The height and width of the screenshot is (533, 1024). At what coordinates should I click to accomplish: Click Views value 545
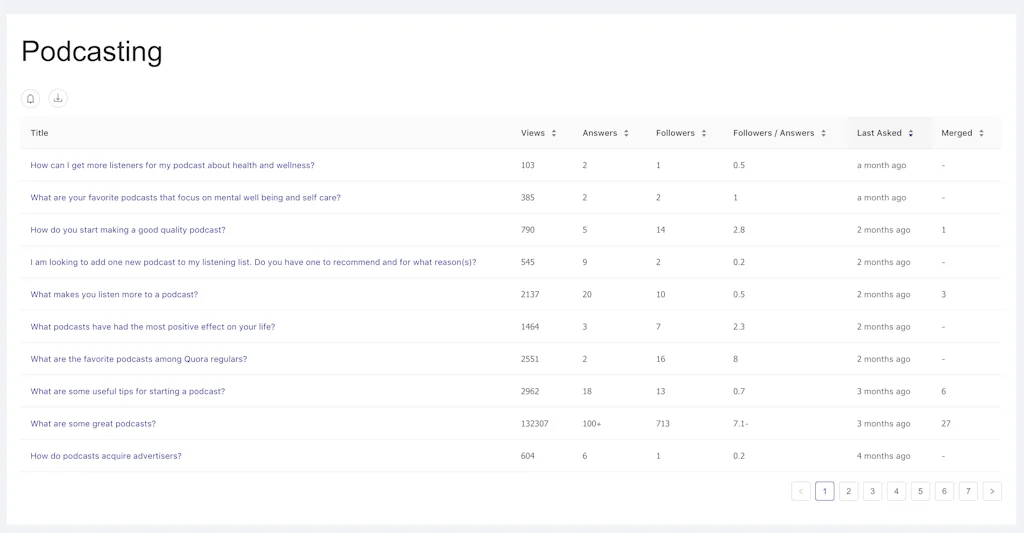tap(528, 262)
